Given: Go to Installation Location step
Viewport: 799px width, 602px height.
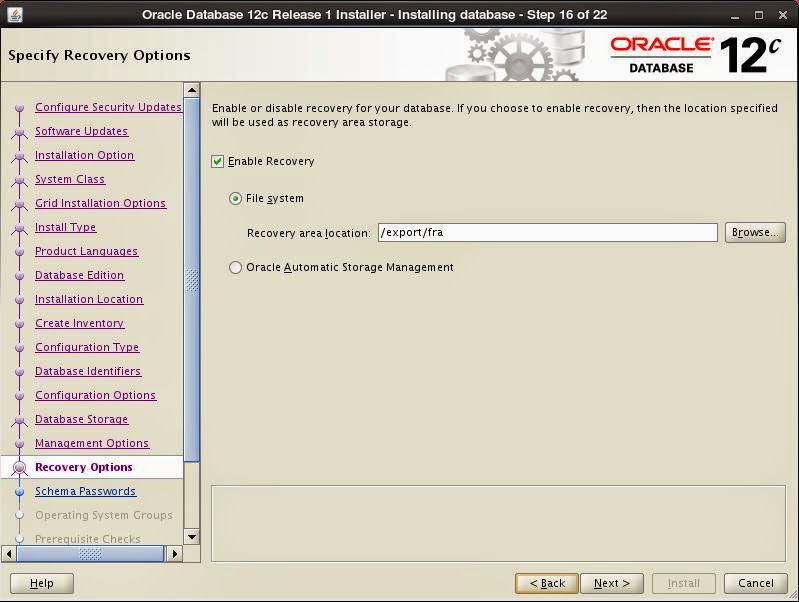Looking at the screenshot, I should 89,299.
